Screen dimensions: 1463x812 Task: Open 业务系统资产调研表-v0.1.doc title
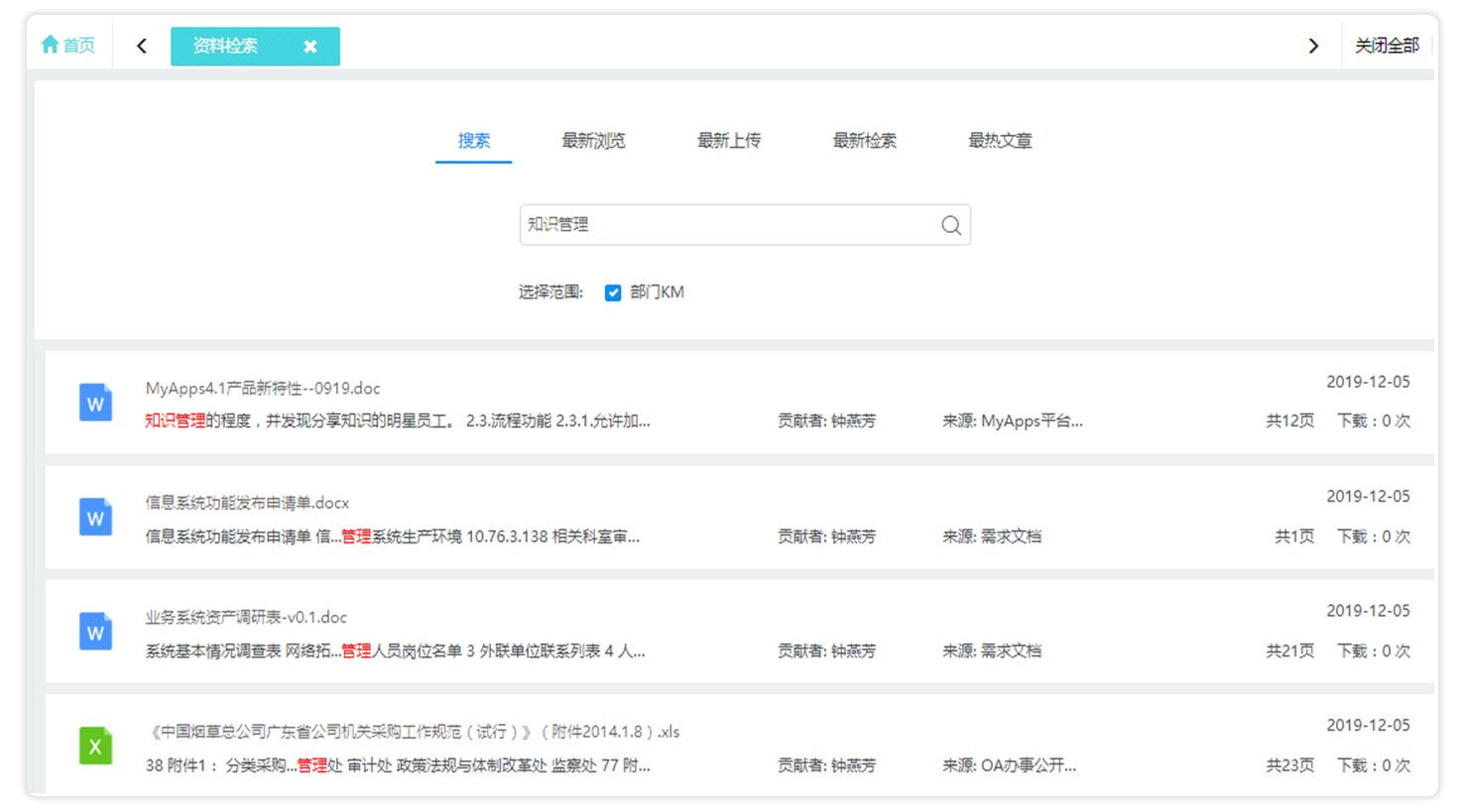(246, 617)
